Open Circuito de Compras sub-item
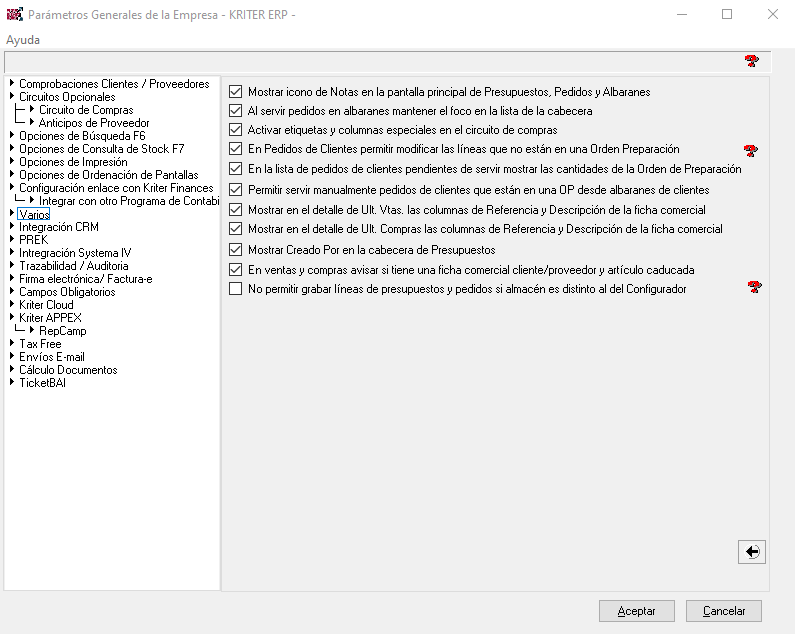This screenshot has height=634, width=795. tap(86, 110)
